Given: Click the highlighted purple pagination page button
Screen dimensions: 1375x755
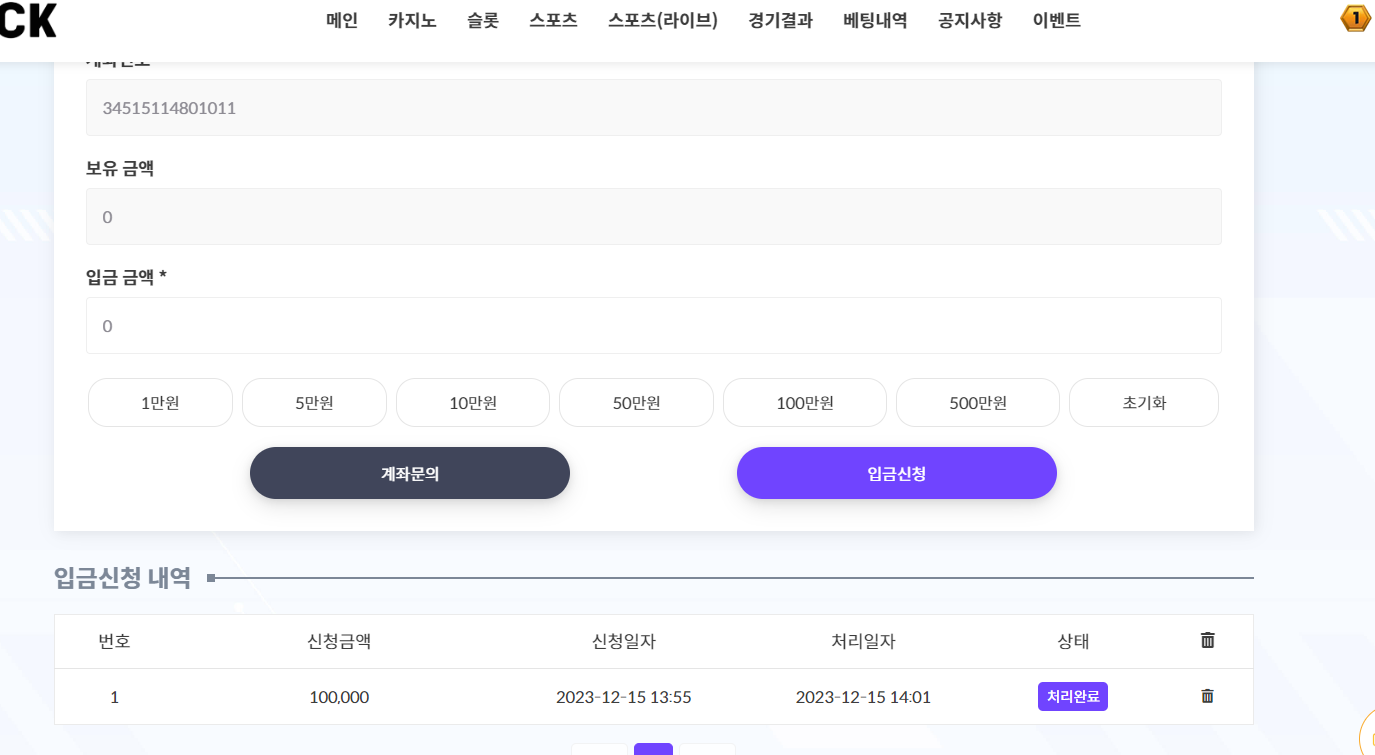Looking at the screenshot, I should pos(653,749).
